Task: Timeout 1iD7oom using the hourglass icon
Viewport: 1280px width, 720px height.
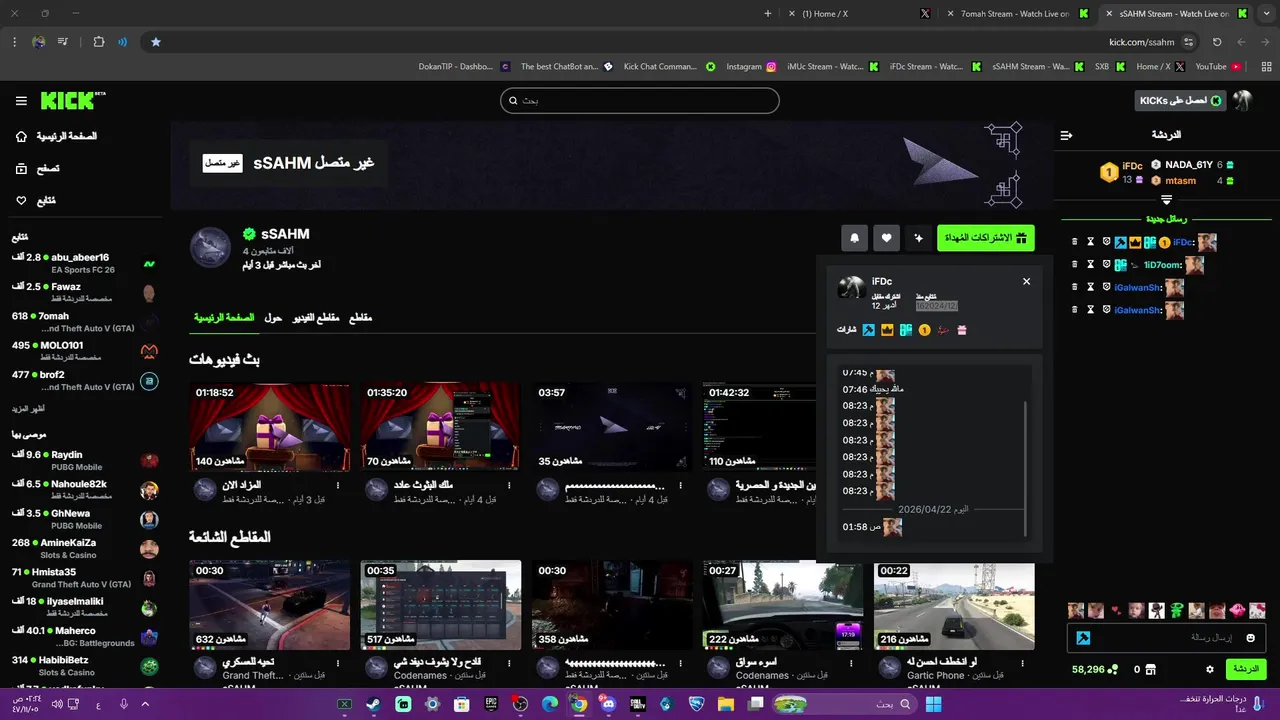Action: click(1091, 265)
